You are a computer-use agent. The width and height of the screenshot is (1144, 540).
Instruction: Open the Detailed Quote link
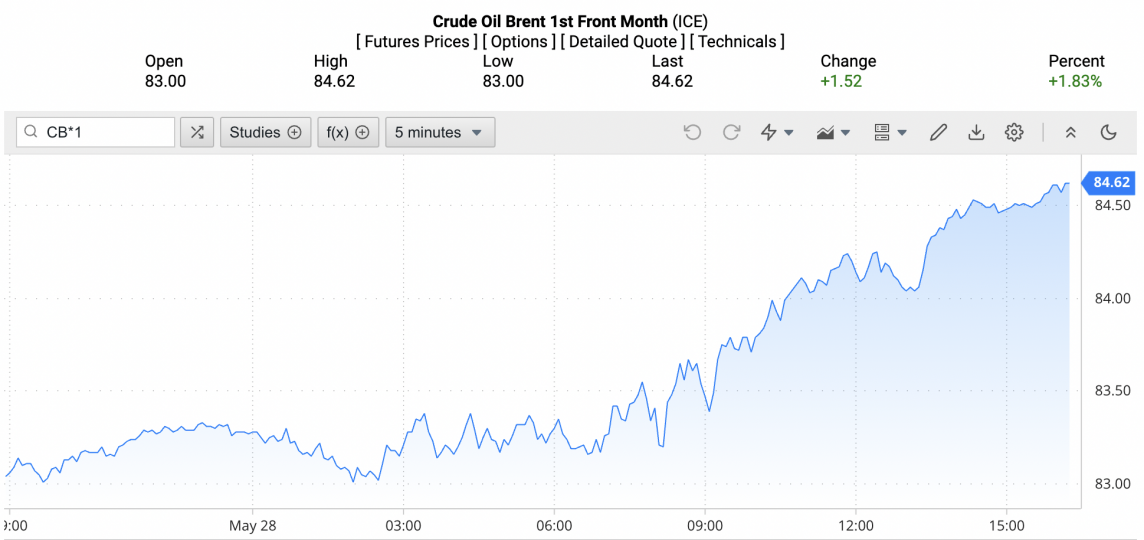point(622,42)
